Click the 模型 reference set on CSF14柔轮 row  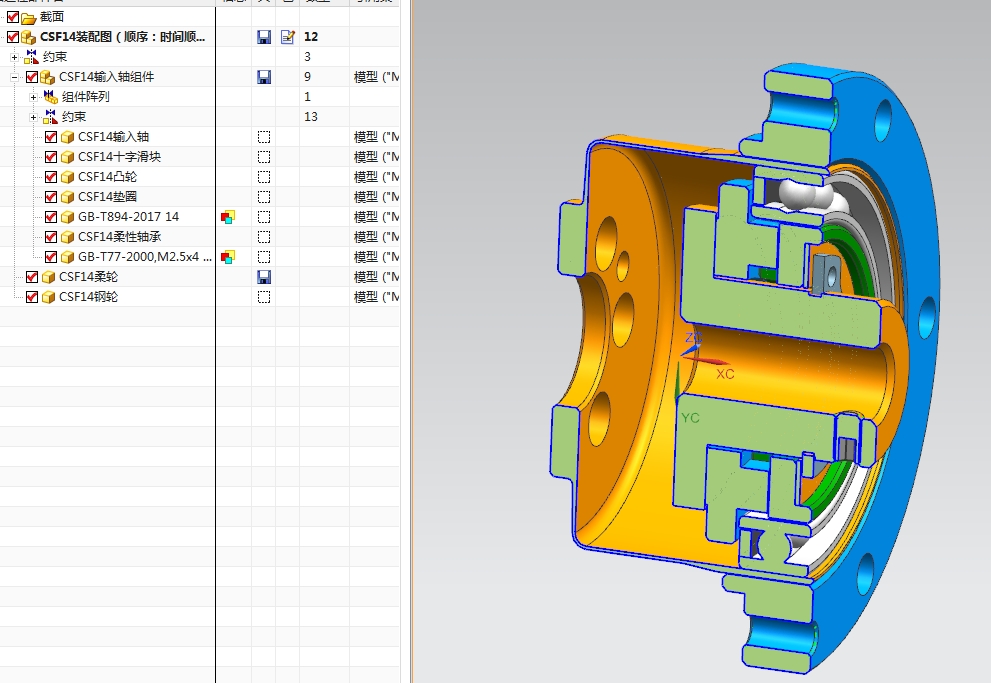(376, 277)
